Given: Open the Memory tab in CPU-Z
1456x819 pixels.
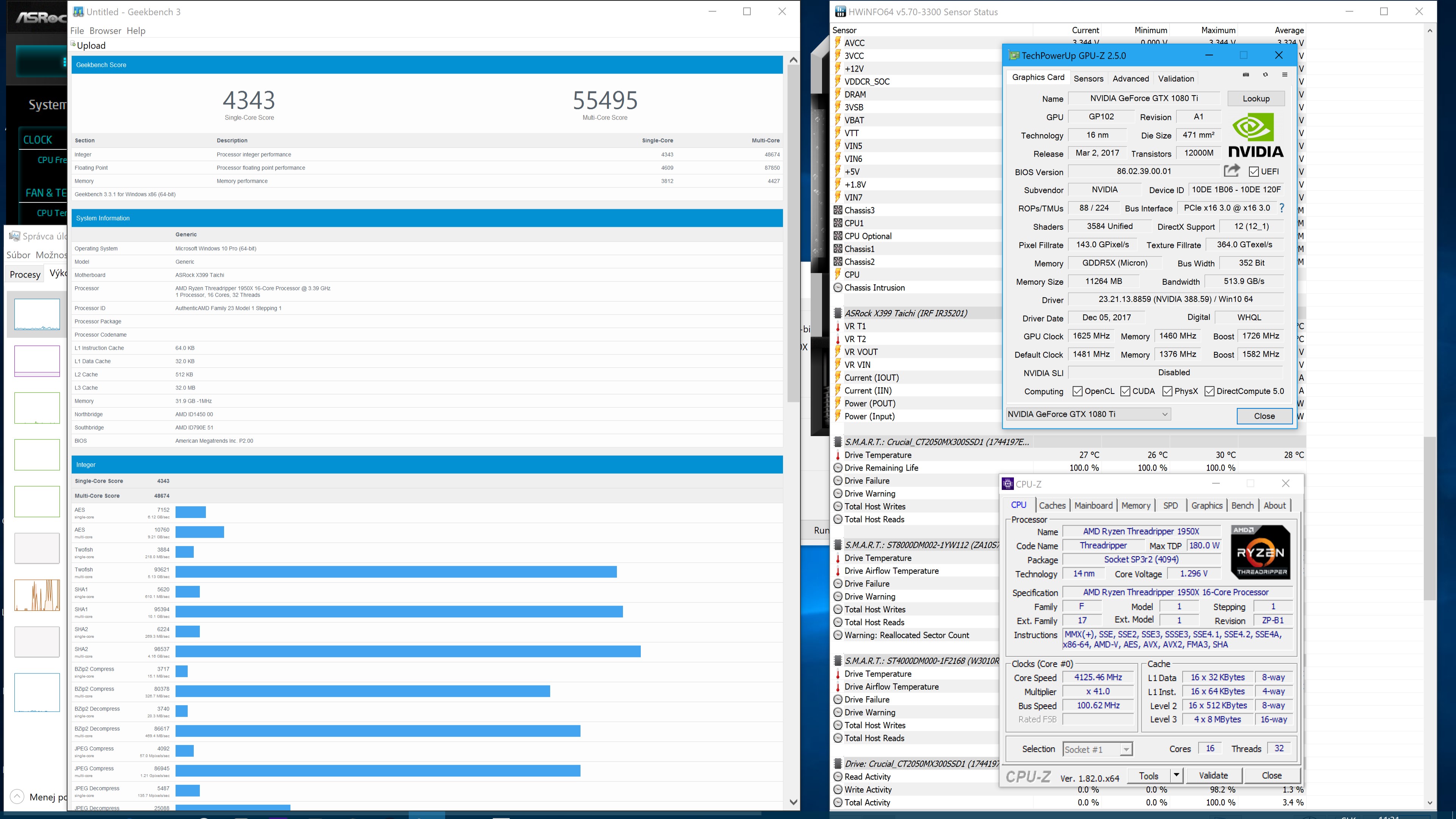Looking at the screenshot, I should coord(1136,505).
